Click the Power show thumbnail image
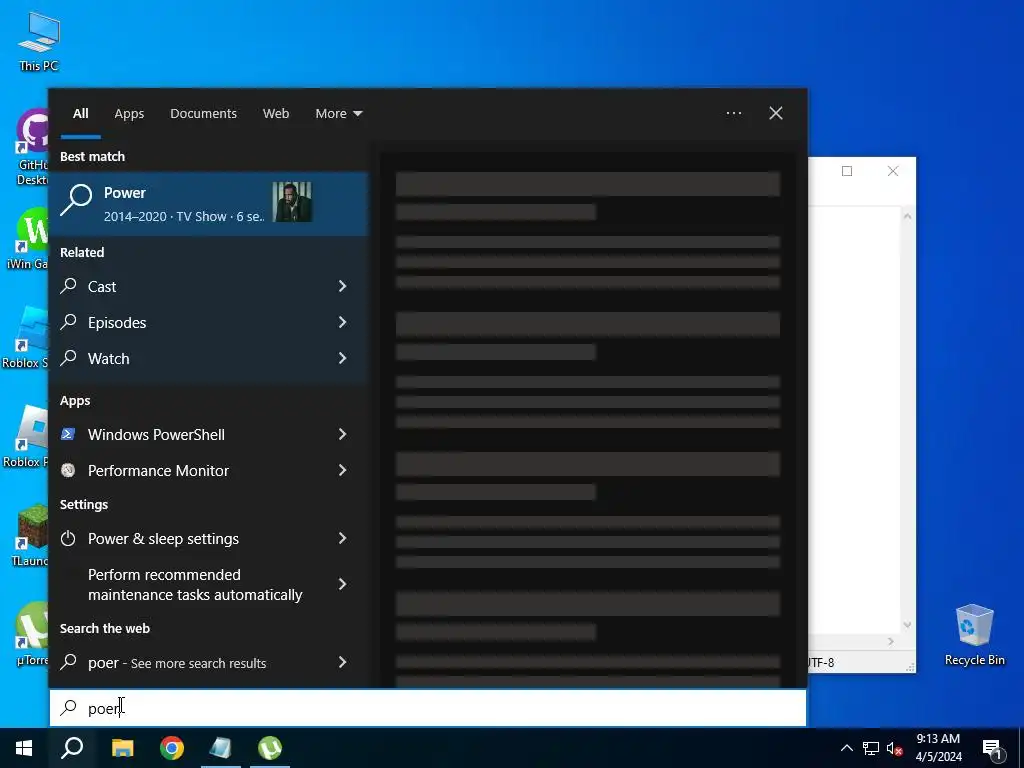 coord(292,202)
